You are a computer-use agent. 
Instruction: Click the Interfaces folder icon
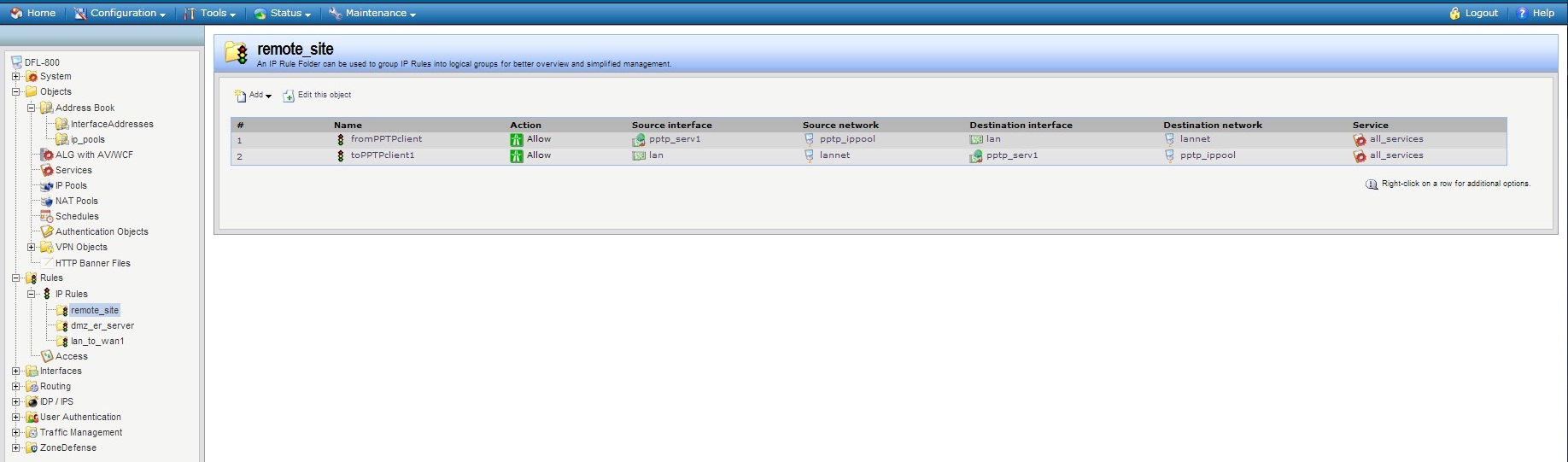click(x=32, y=371)
